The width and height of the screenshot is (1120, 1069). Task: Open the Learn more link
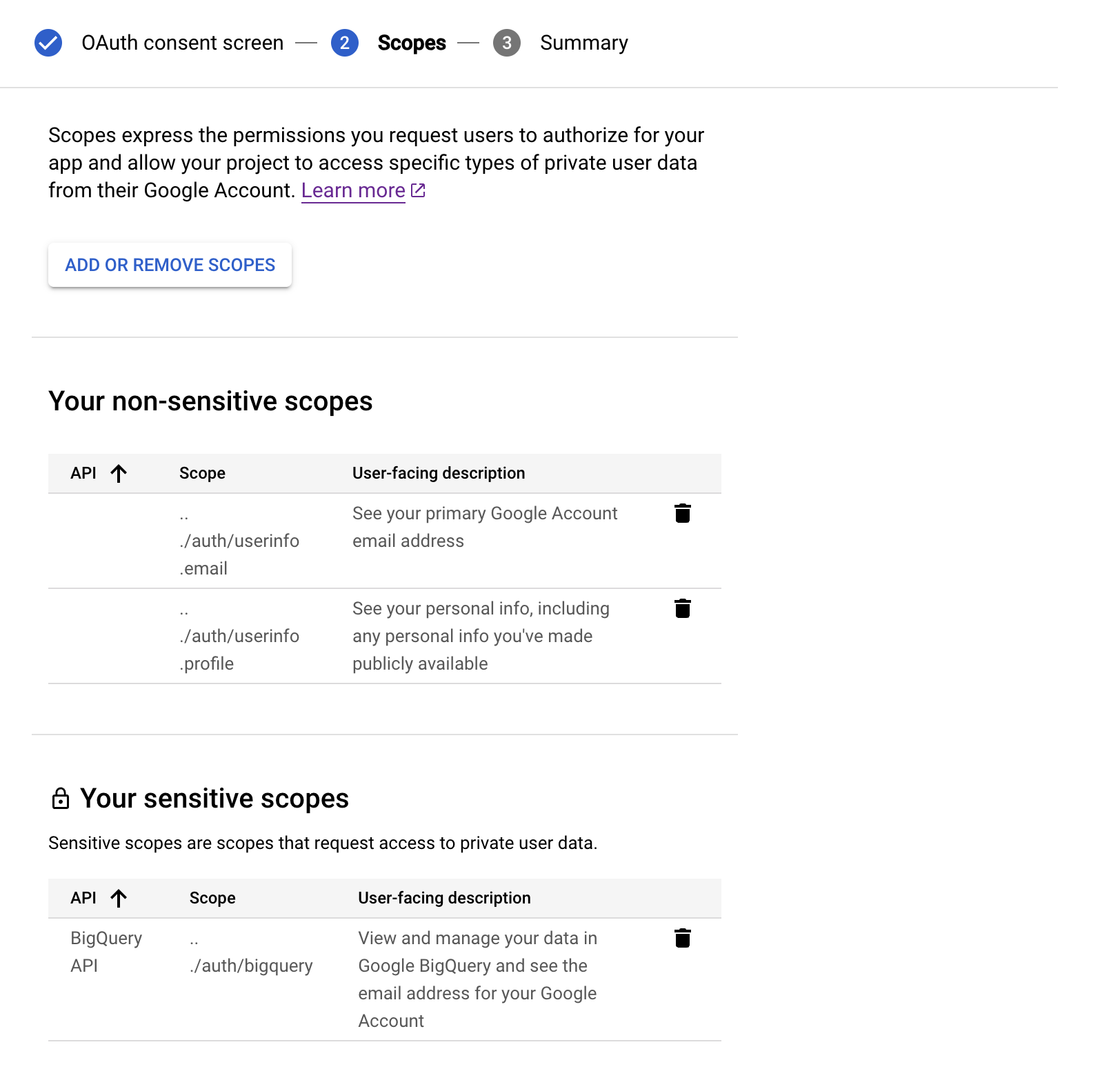coord(353,190)
